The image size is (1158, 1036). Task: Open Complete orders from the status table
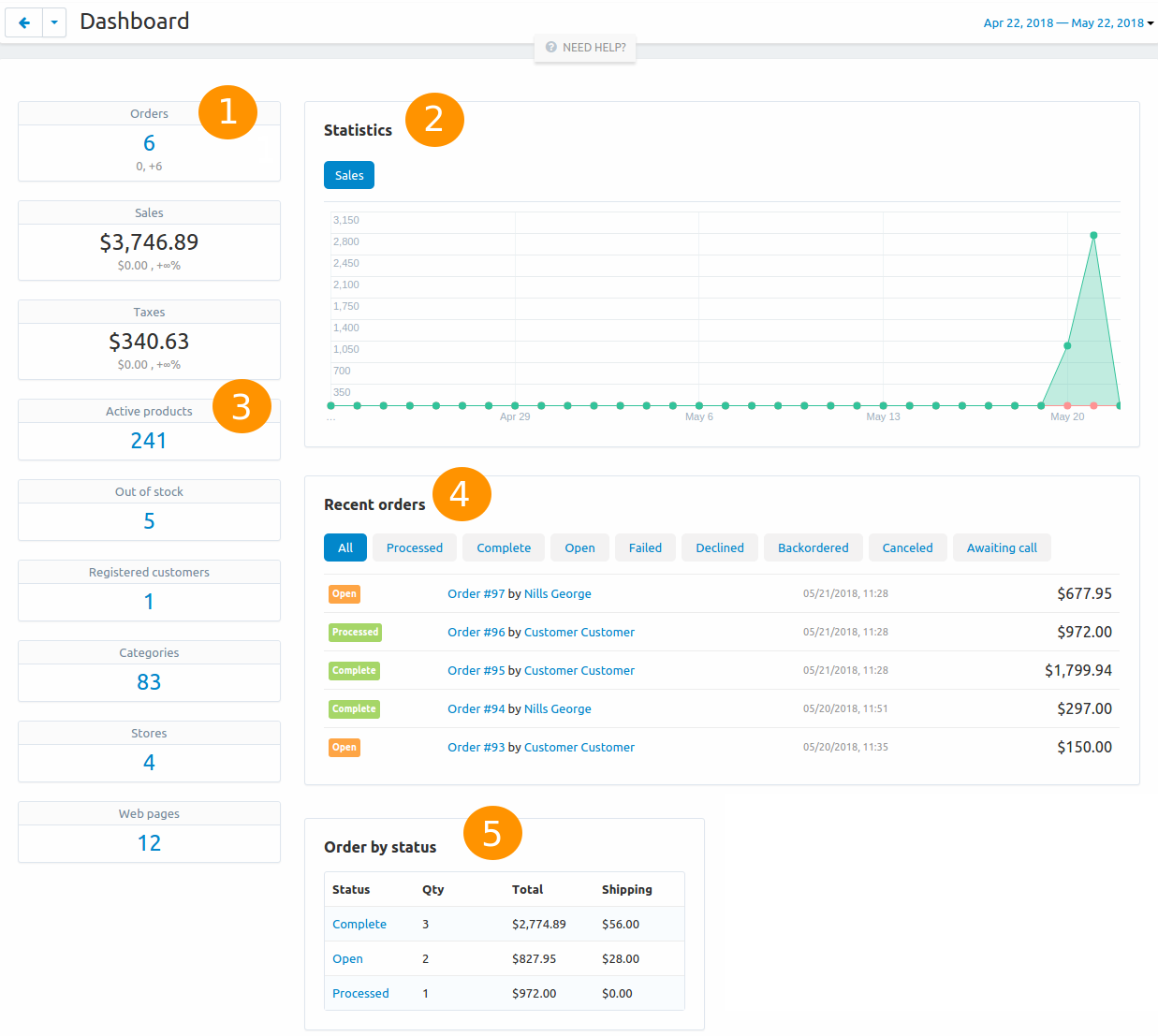point(359,924)
